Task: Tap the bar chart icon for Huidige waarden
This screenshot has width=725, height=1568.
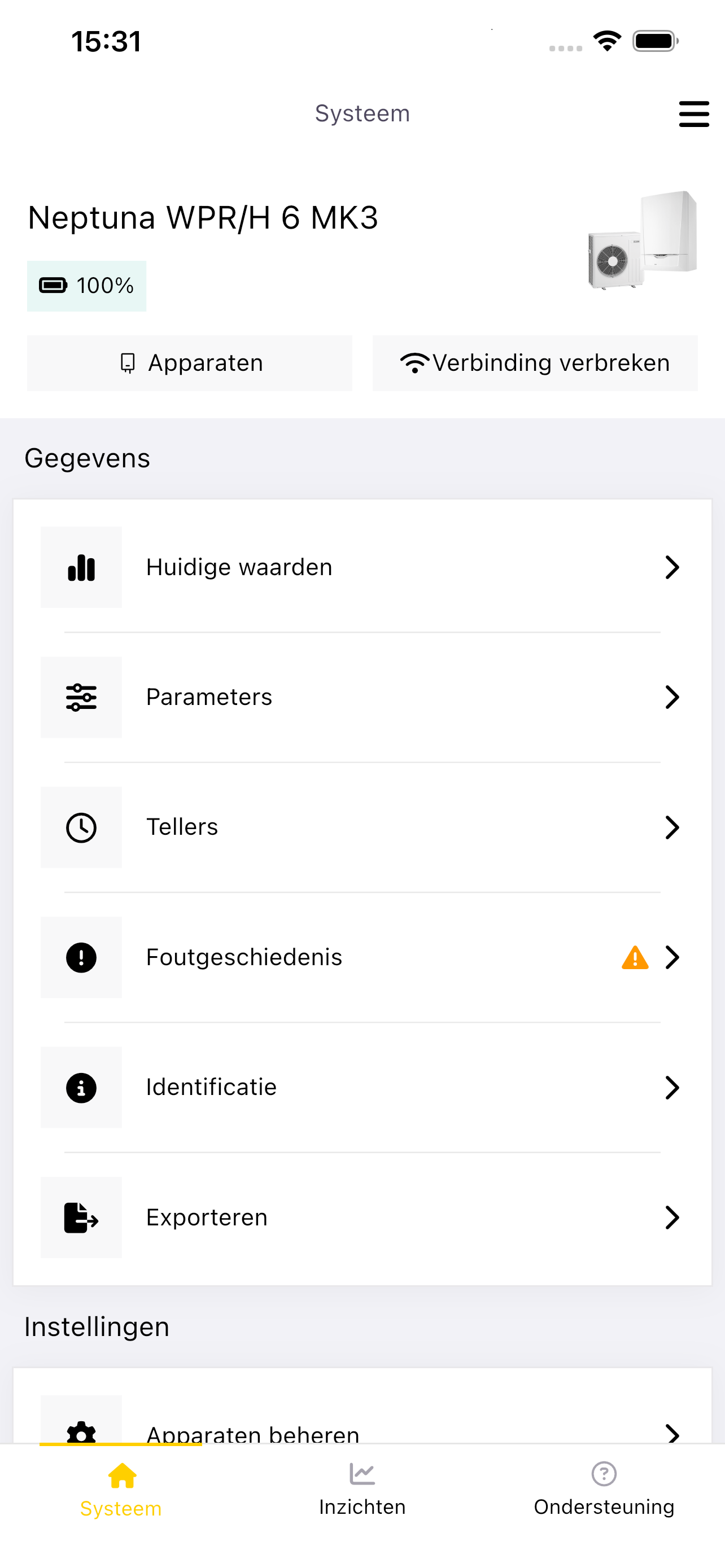Action: [81, 567]
